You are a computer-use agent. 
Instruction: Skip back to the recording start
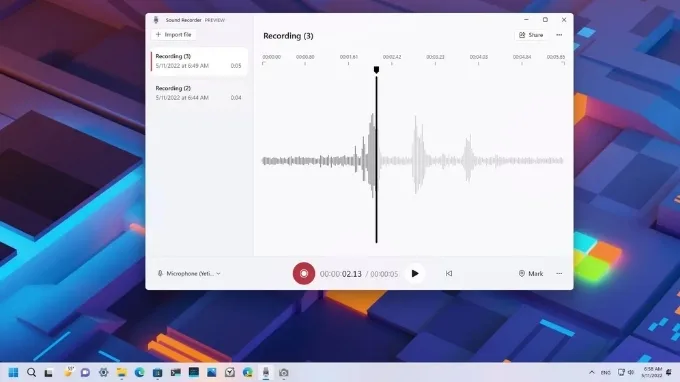[x=449, y=274]
